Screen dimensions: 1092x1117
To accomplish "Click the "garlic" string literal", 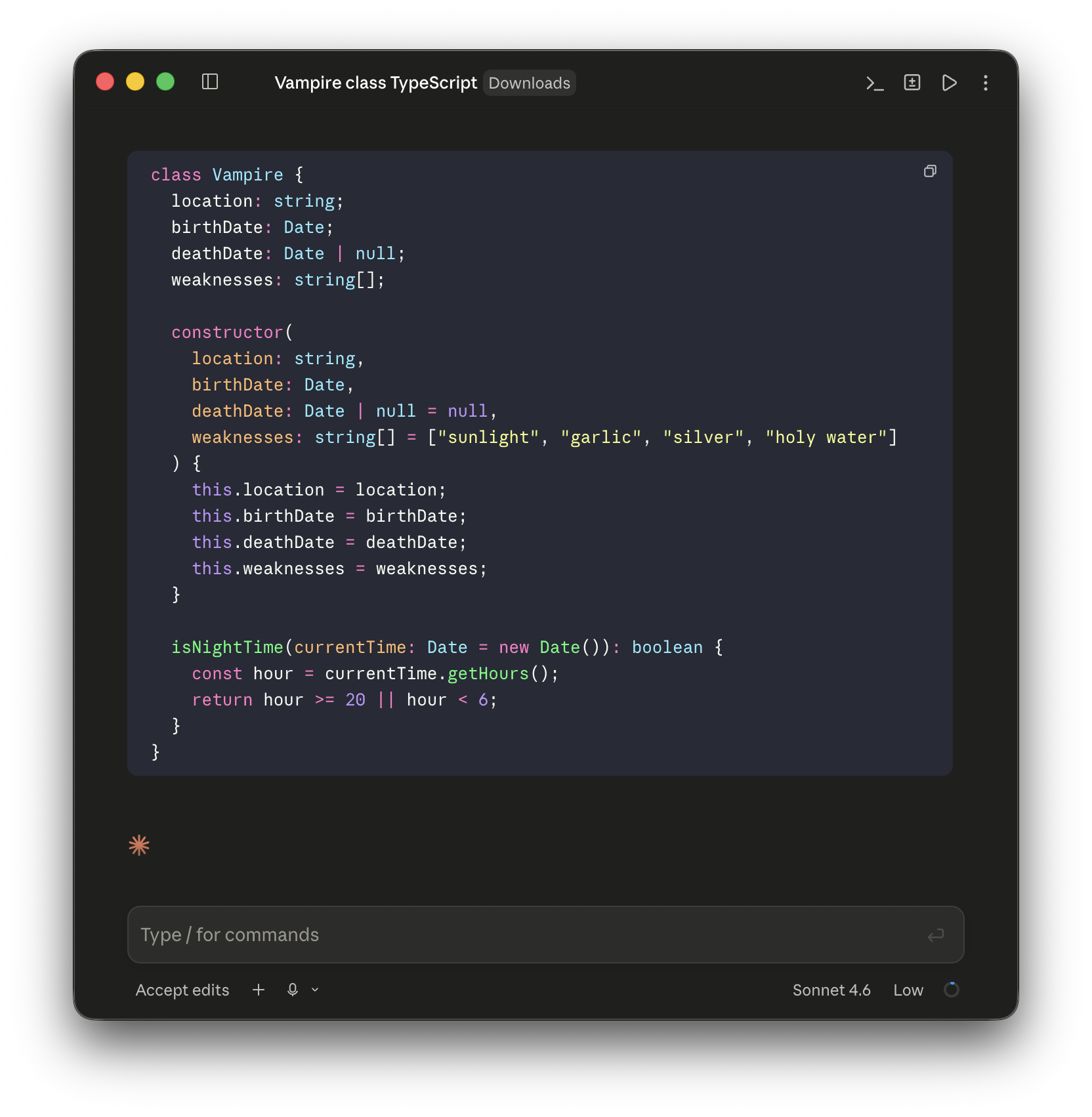I will [x=601, y=437].
